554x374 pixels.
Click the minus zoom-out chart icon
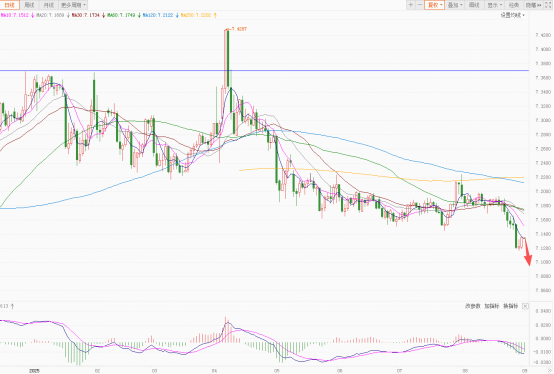tap(420, 5)
